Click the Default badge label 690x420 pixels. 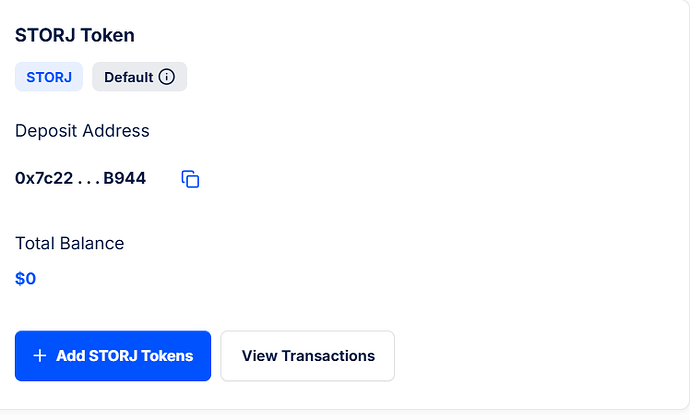click(x=128, y=77)
